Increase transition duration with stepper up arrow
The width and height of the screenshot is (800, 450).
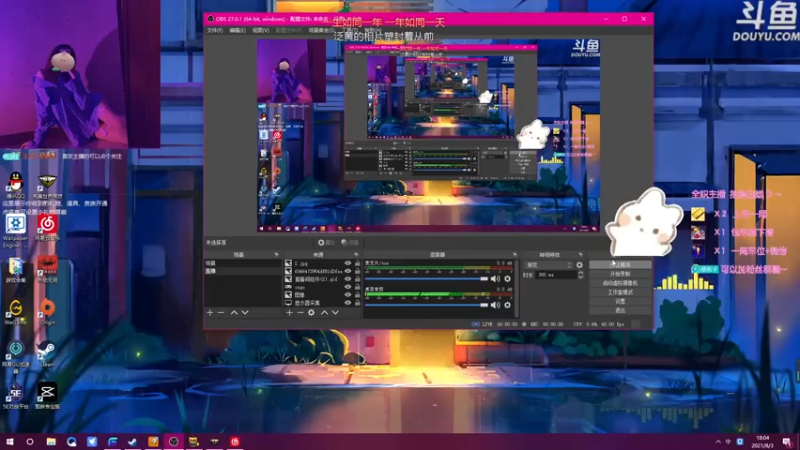click(581, 273)
